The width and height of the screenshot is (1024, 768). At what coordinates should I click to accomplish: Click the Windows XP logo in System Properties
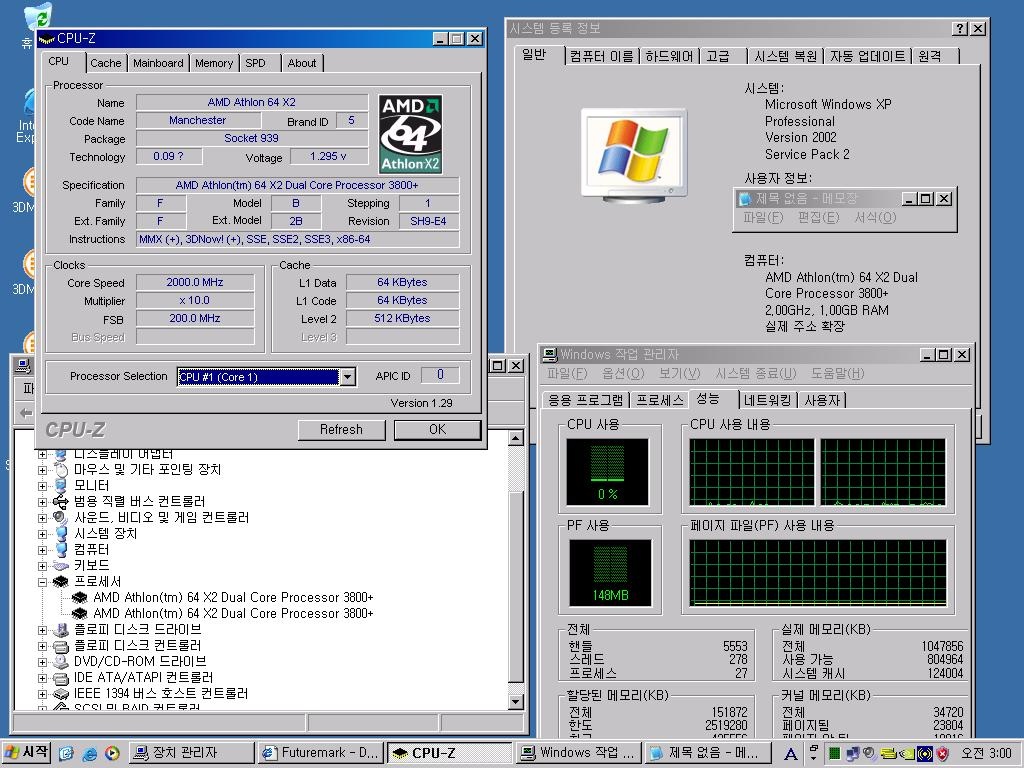click(633, 155)
